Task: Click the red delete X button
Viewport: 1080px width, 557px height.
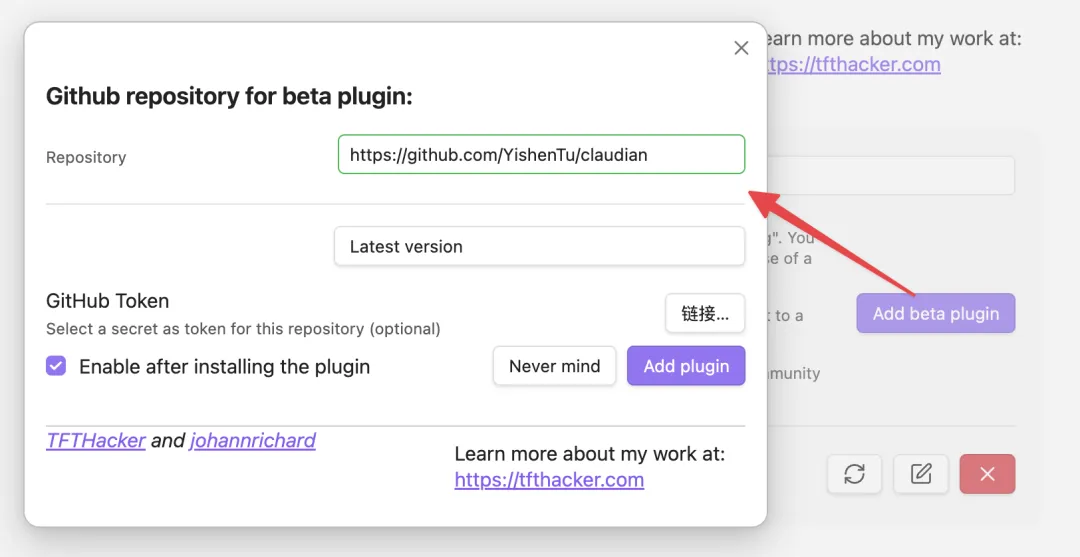Action: pyautogui.click(x=987, y=474)
